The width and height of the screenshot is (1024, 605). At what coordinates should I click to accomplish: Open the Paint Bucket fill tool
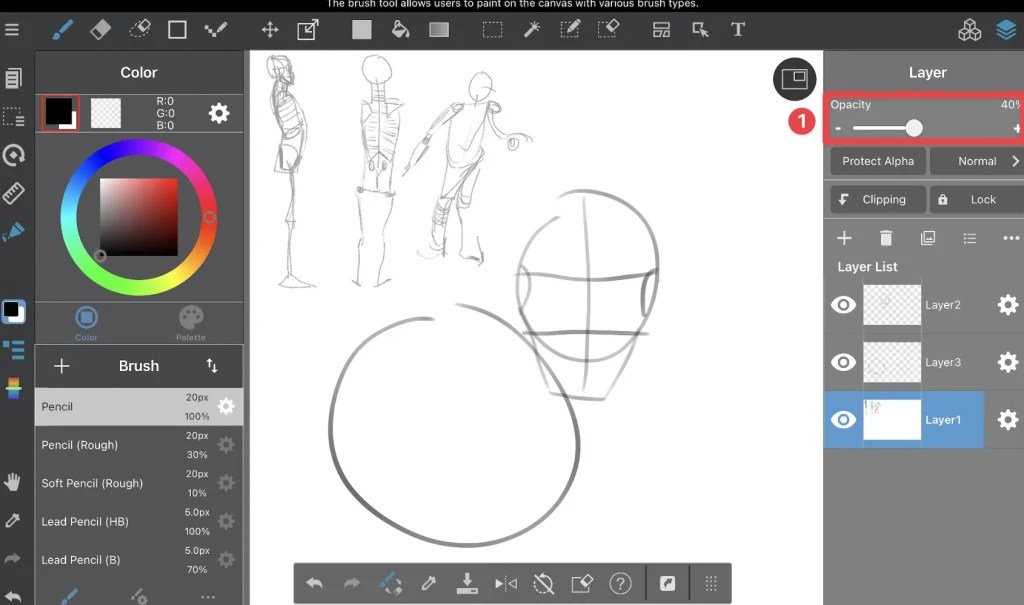pos(400,29)
